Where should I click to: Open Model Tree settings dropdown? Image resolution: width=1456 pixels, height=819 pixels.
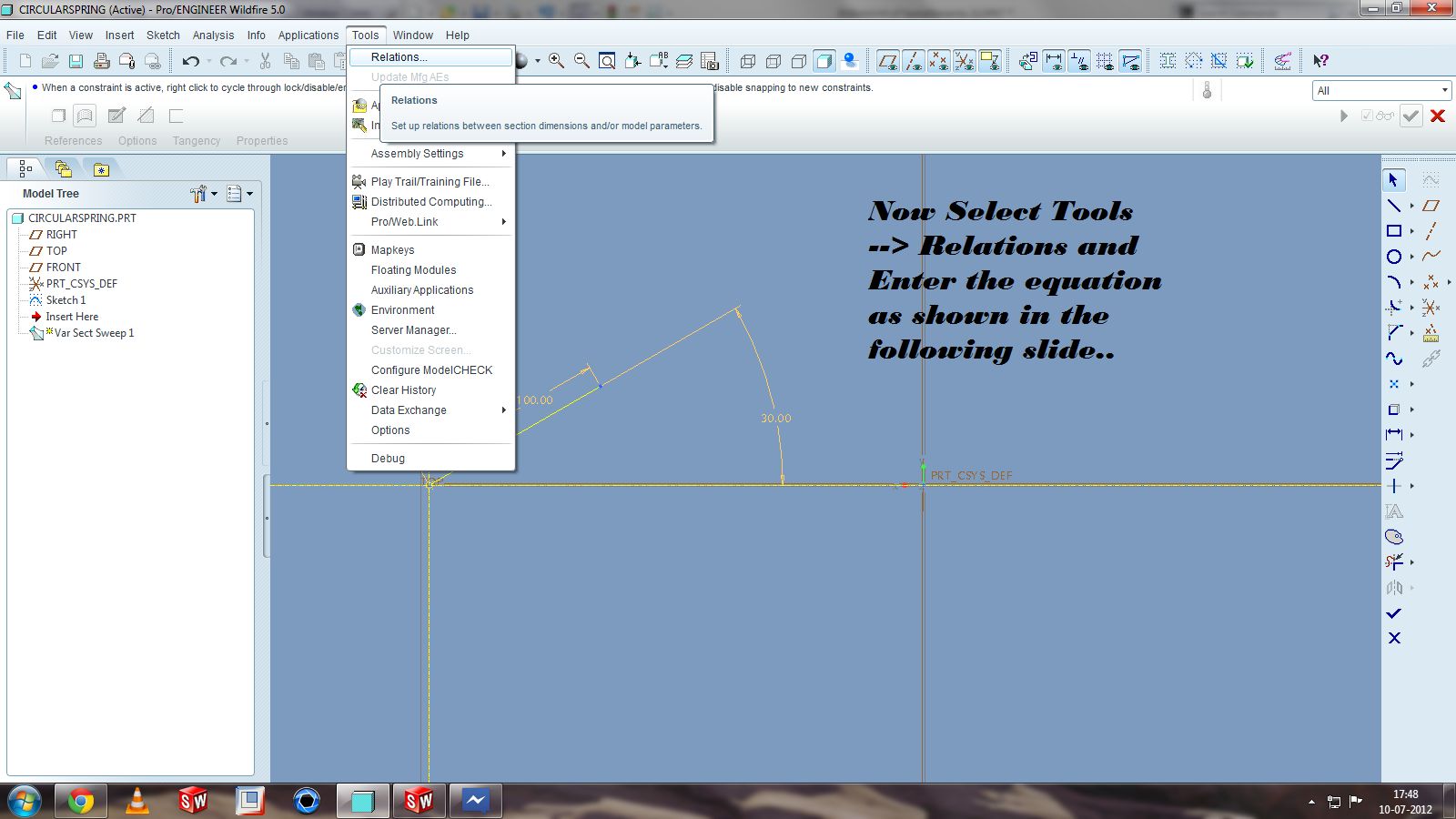pyautogui.click(x=204, y=194)
